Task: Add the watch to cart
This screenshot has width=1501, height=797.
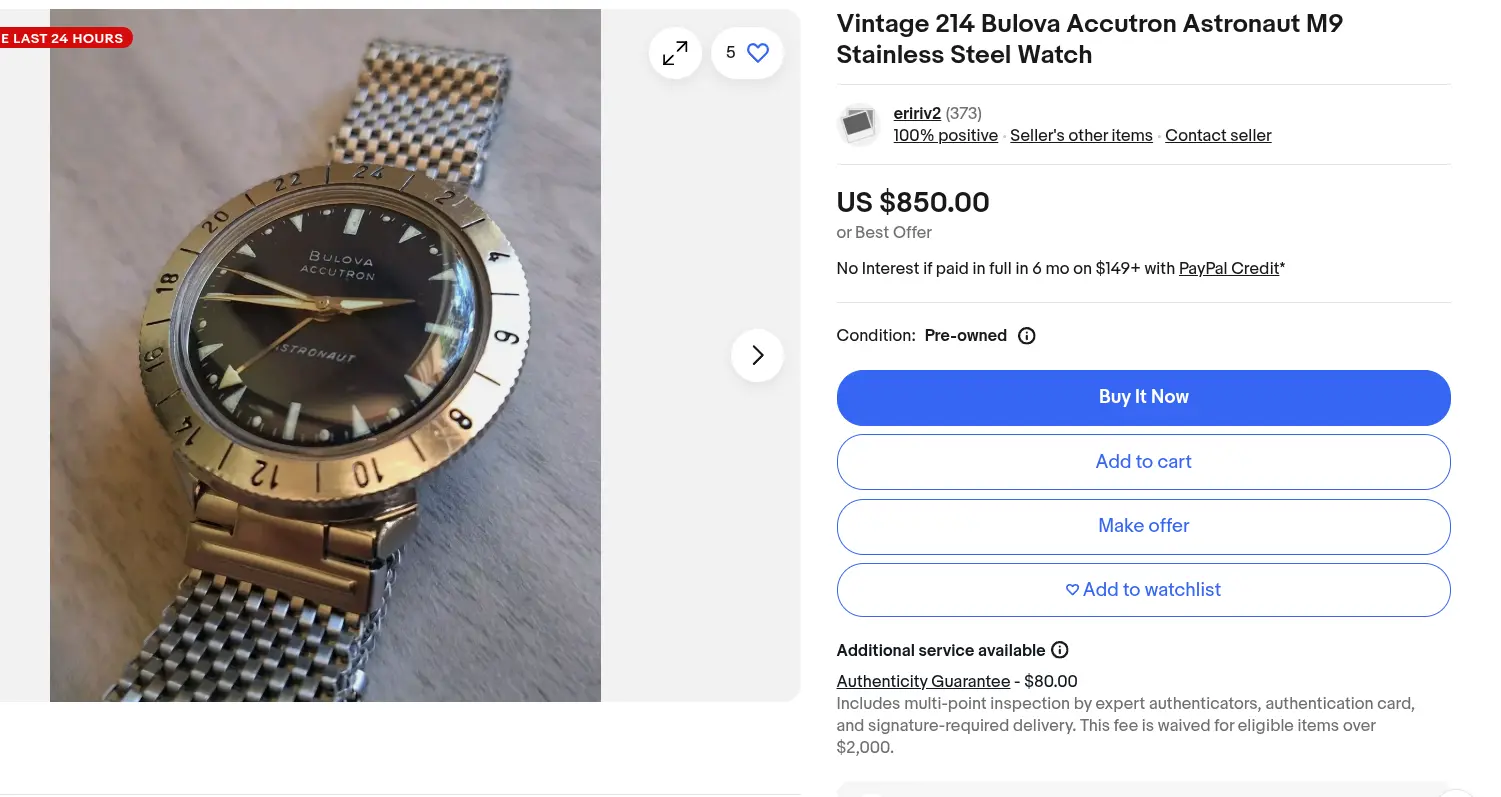Action: click(1143, 462)
